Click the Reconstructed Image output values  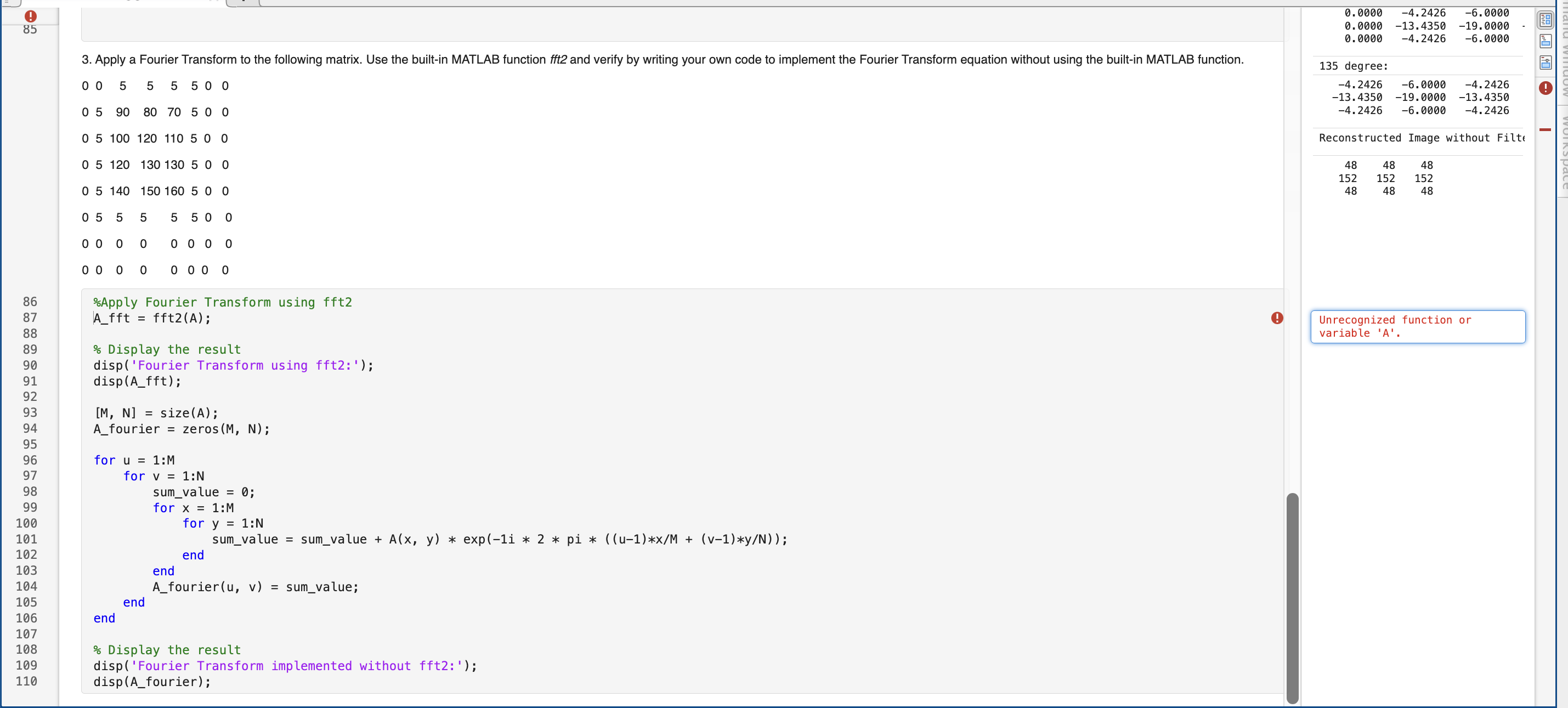1388,178
